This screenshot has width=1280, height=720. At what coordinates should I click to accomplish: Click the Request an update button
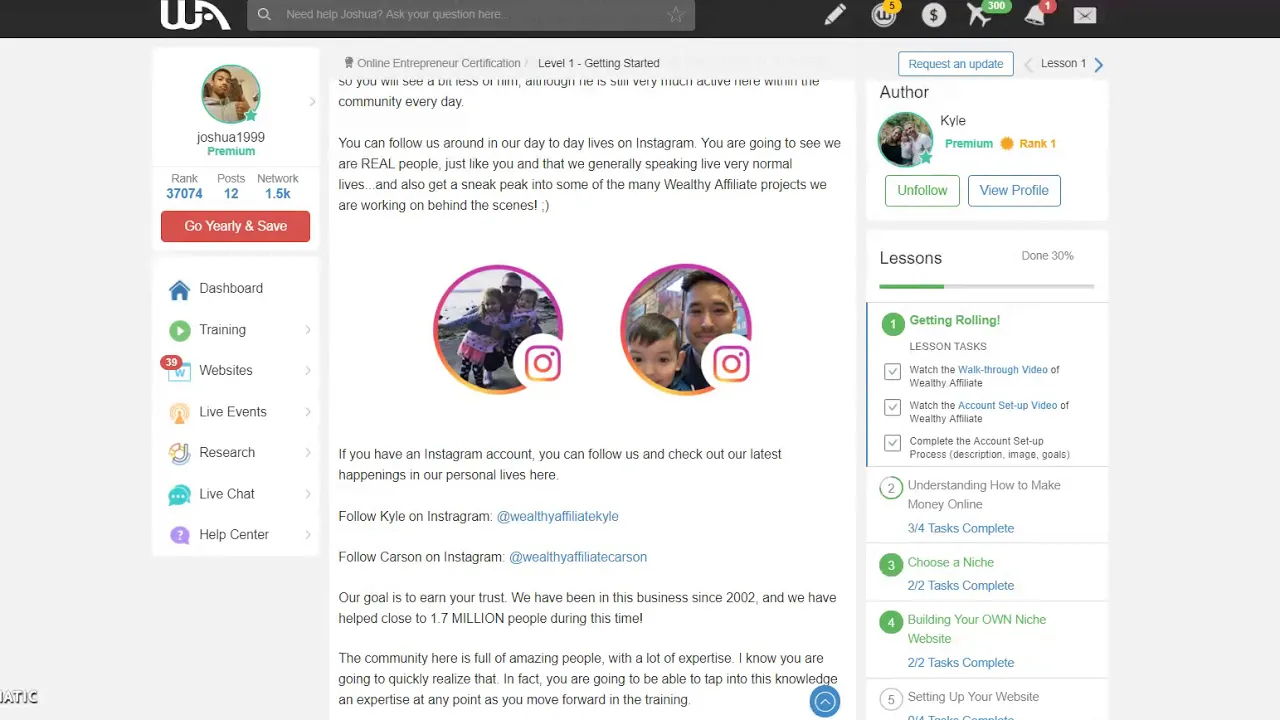(x=956, y=64)
